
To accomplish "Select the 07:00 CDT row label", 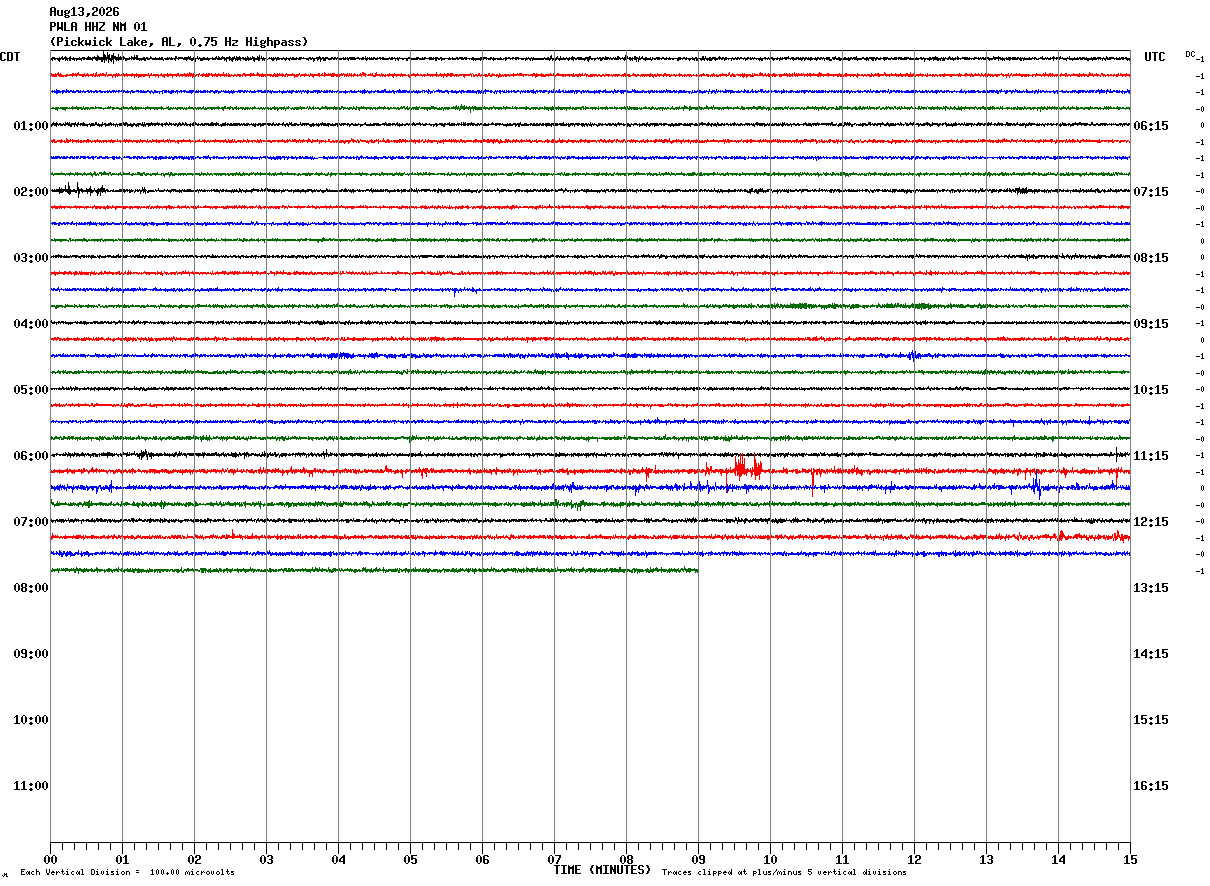I will 31,522.
